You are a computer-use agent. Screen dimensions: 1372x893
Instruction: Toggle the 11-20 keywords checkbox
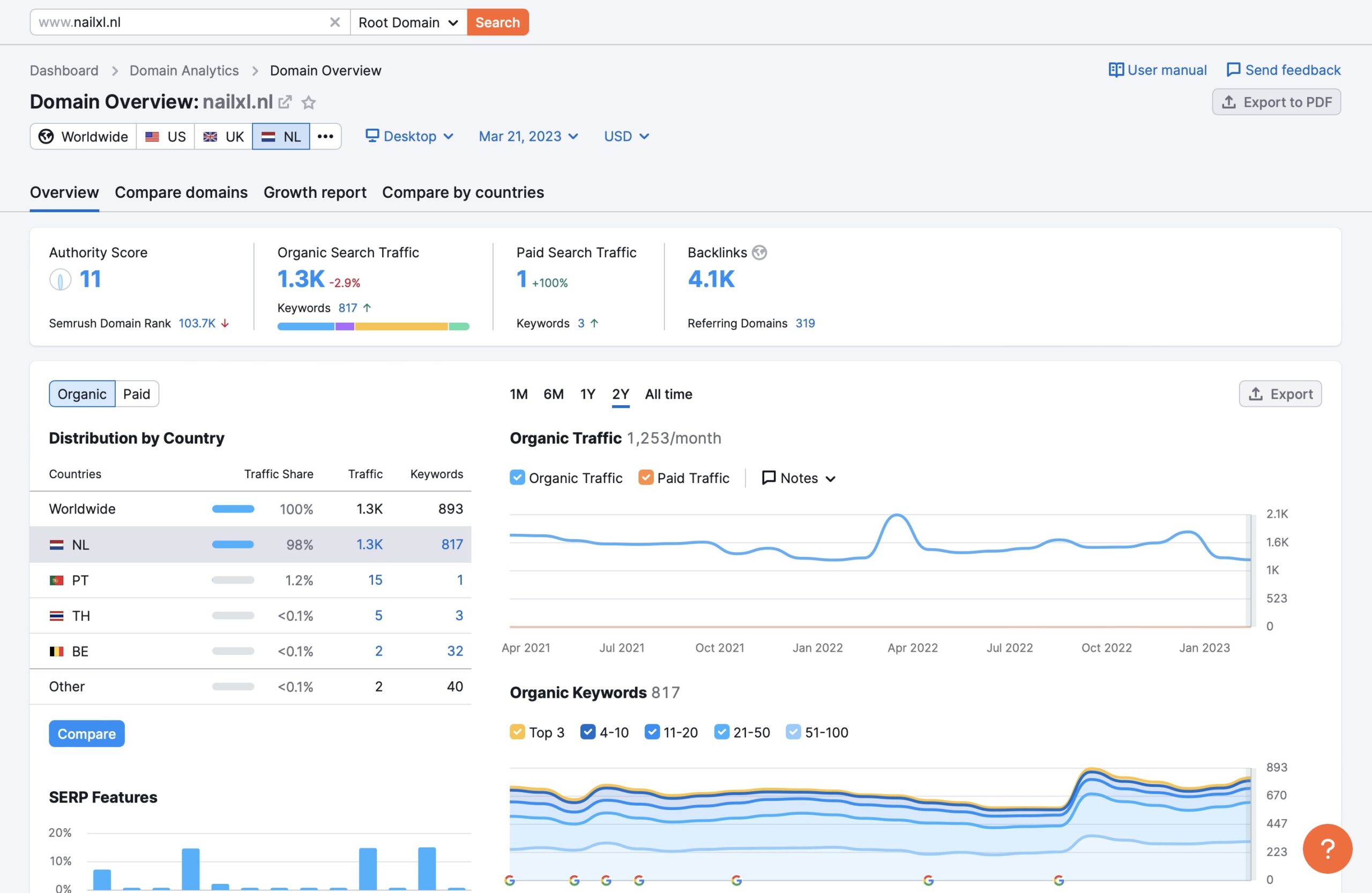[652, 732]
